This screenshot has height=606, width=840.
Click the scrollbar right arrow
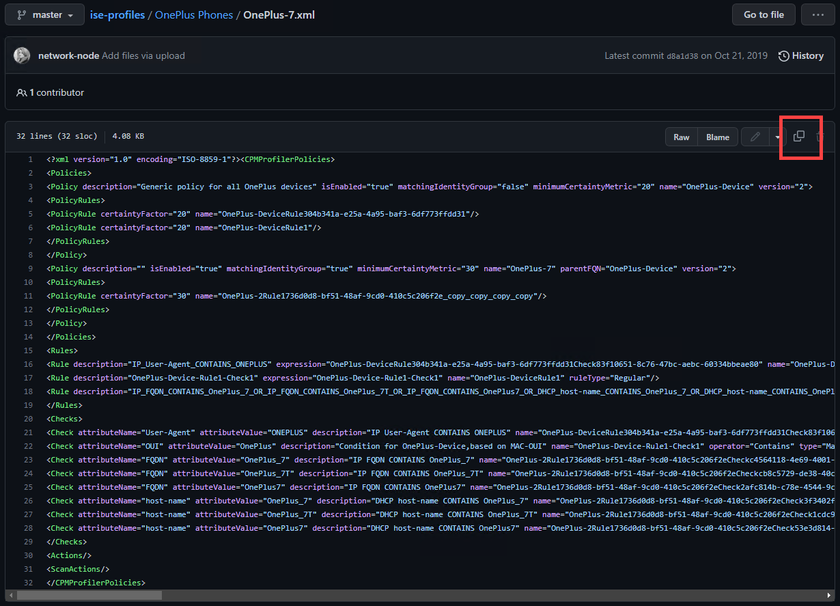(x=829, y=595)
